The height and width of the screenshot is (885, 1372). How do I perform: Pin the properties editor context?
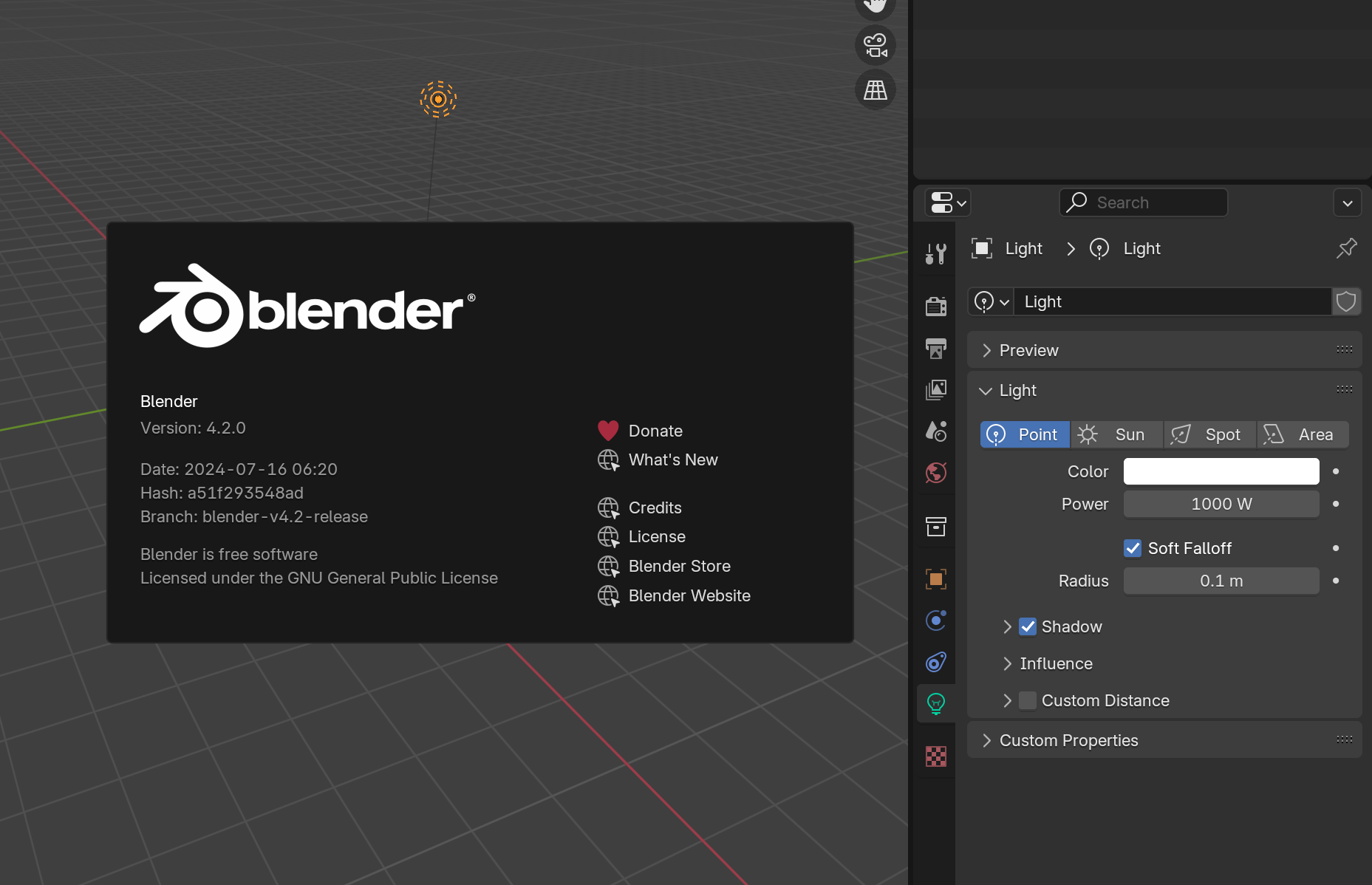point(1346,248)
